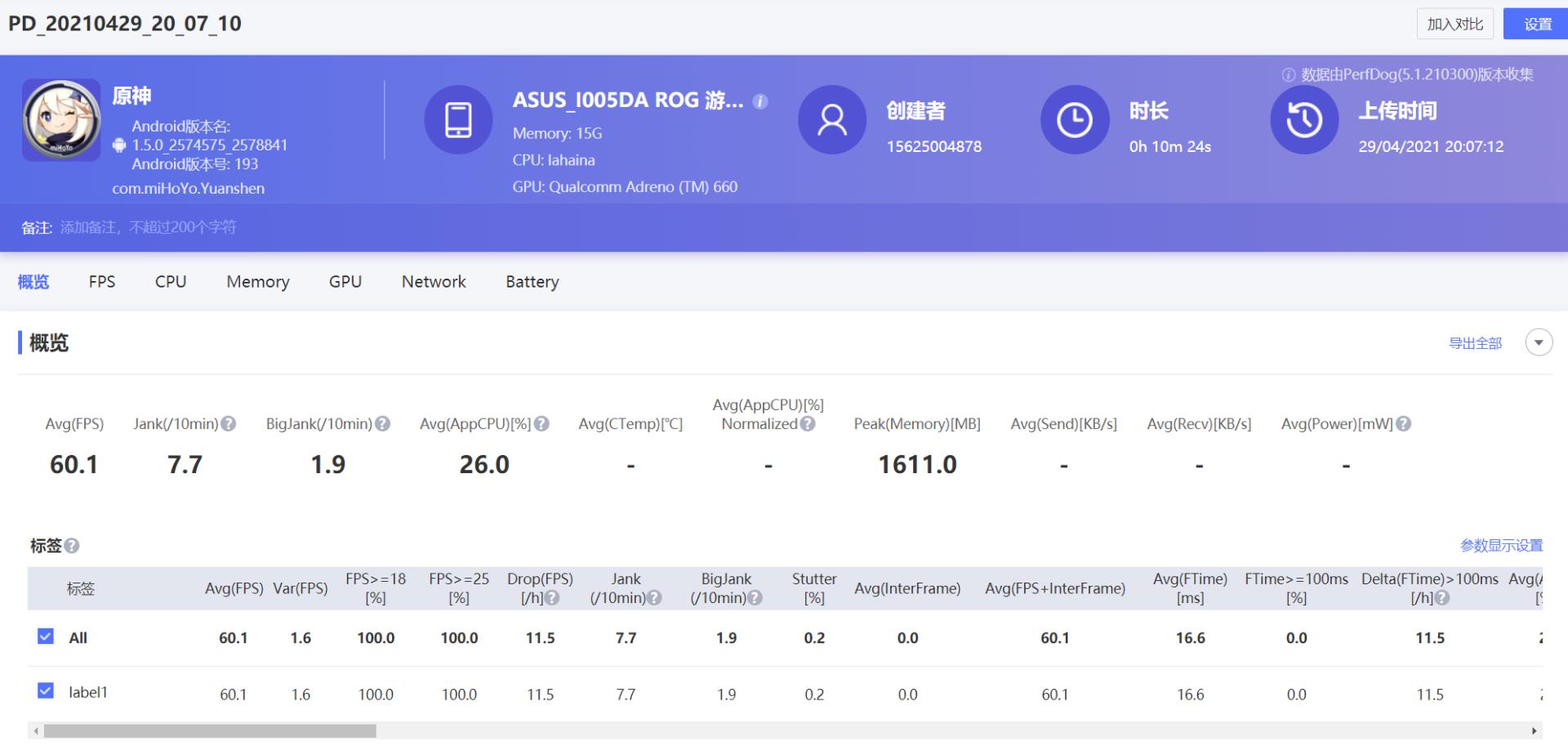Show help tooltip for Avg(Power) metric
This screenshot has height=755, width=1568.
tap(1403, 424)
